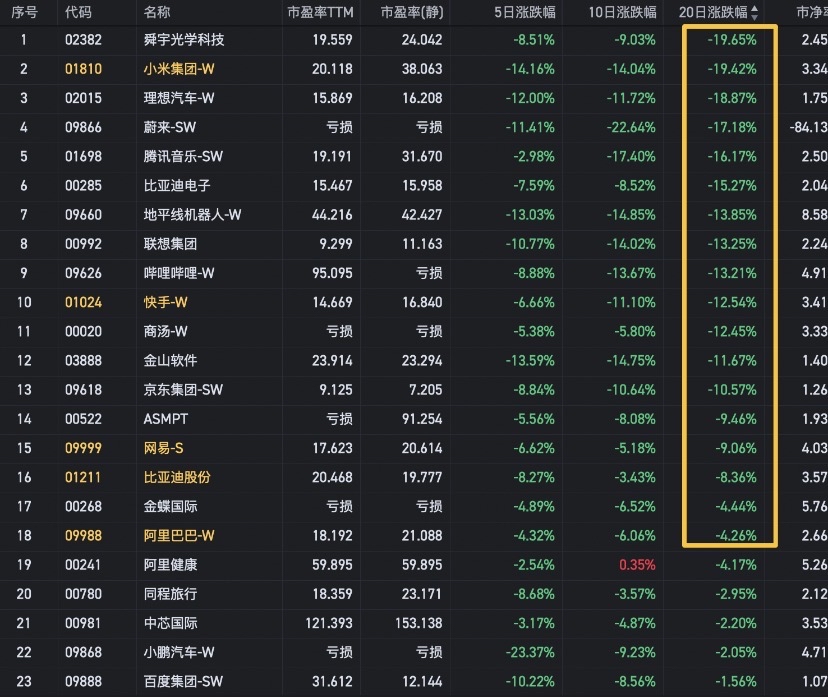This screenshot has height=697, width=828.
Task: Select stock 蔚来-SW
Action: pyautogui.click(x=170, y=127)
